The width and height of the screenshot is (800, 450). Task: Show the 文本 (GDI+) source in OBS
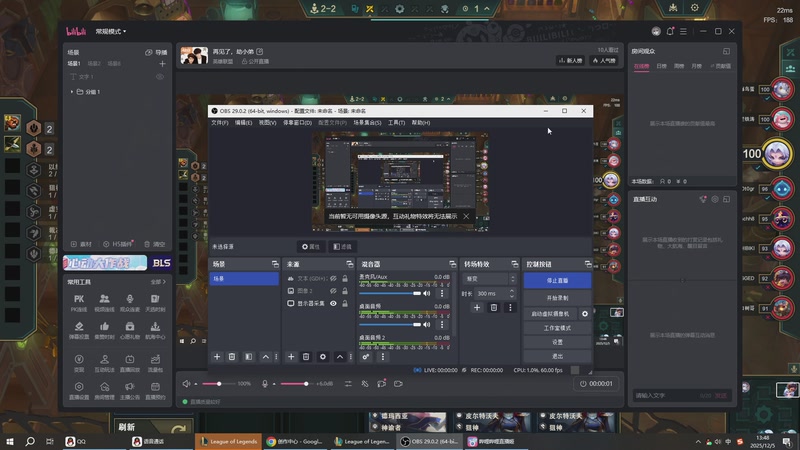point(333,279)
